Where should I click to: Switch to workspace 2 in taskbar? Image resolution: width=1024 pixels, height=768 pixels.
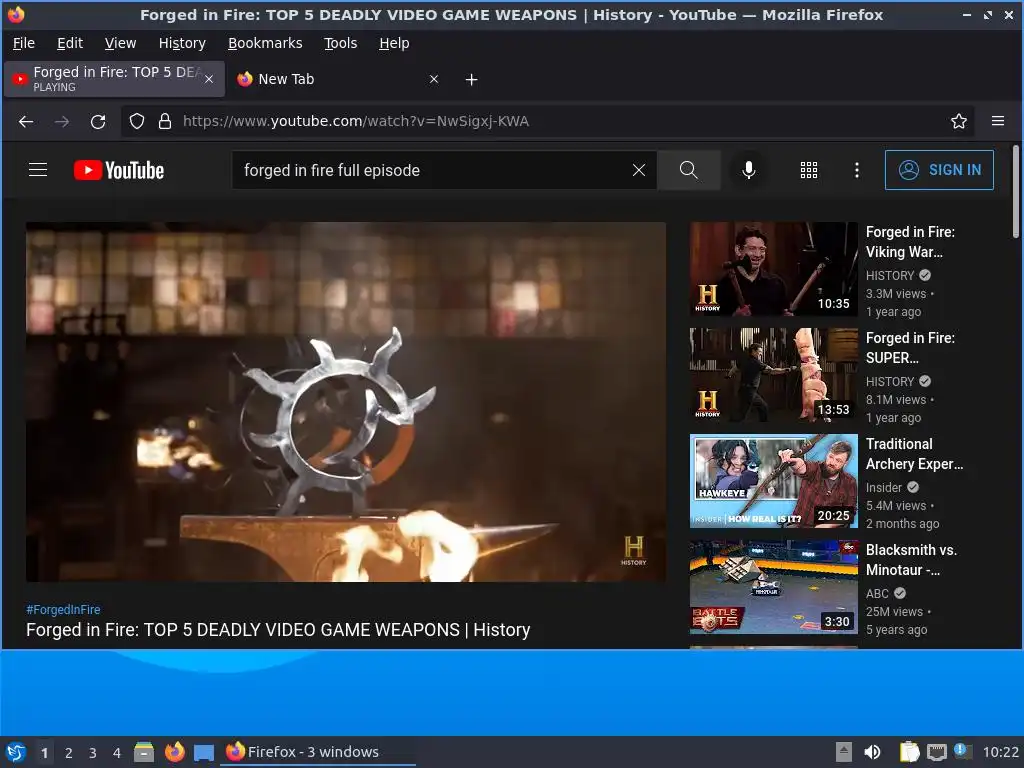coord(69,753)
